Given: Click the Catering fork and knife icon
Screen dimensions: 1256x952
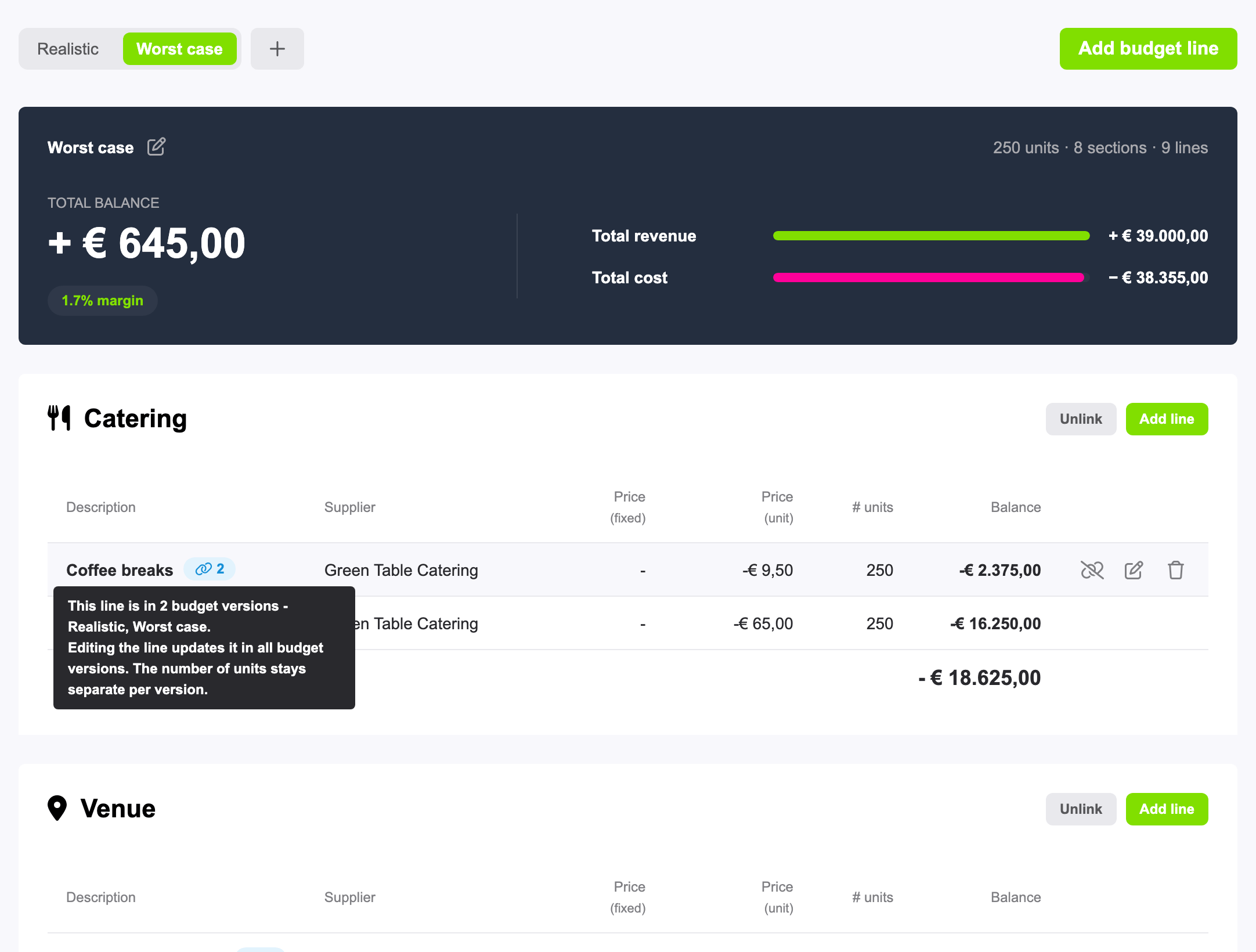Looking at the screenshot, I should click(x=59, y=418).
